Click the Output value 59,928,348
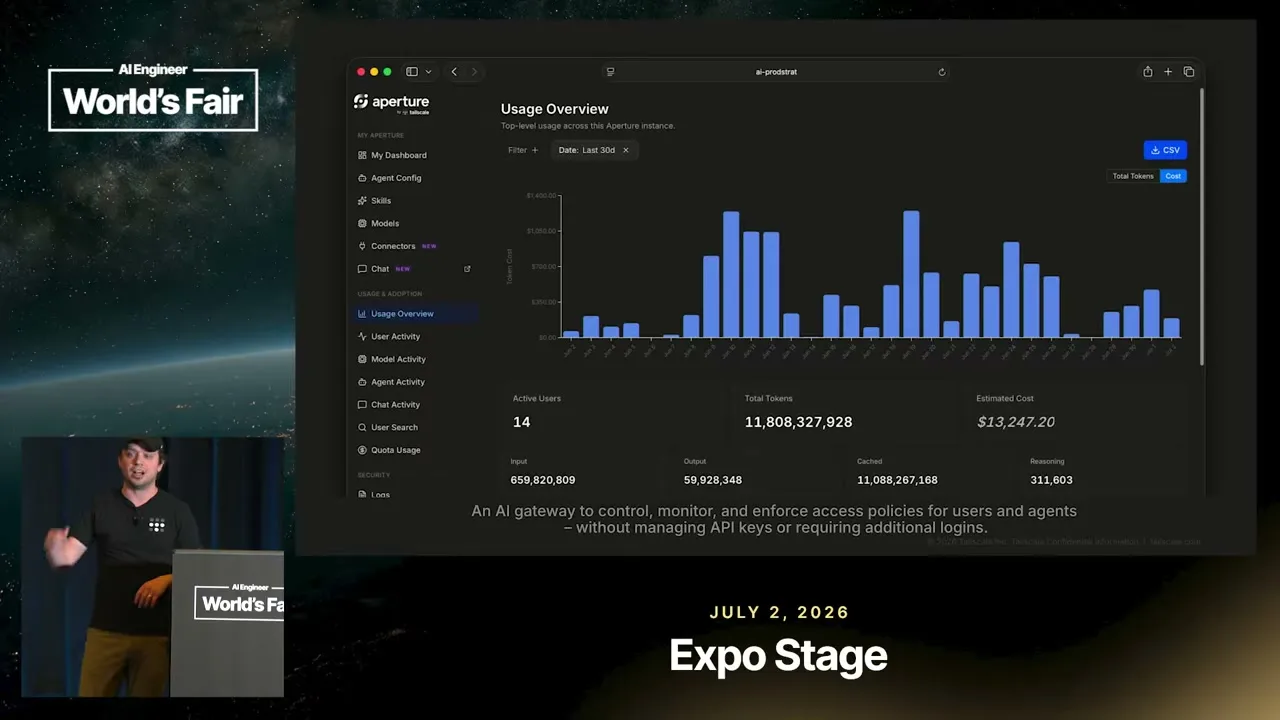1280x720 pixels. point(713,480)
